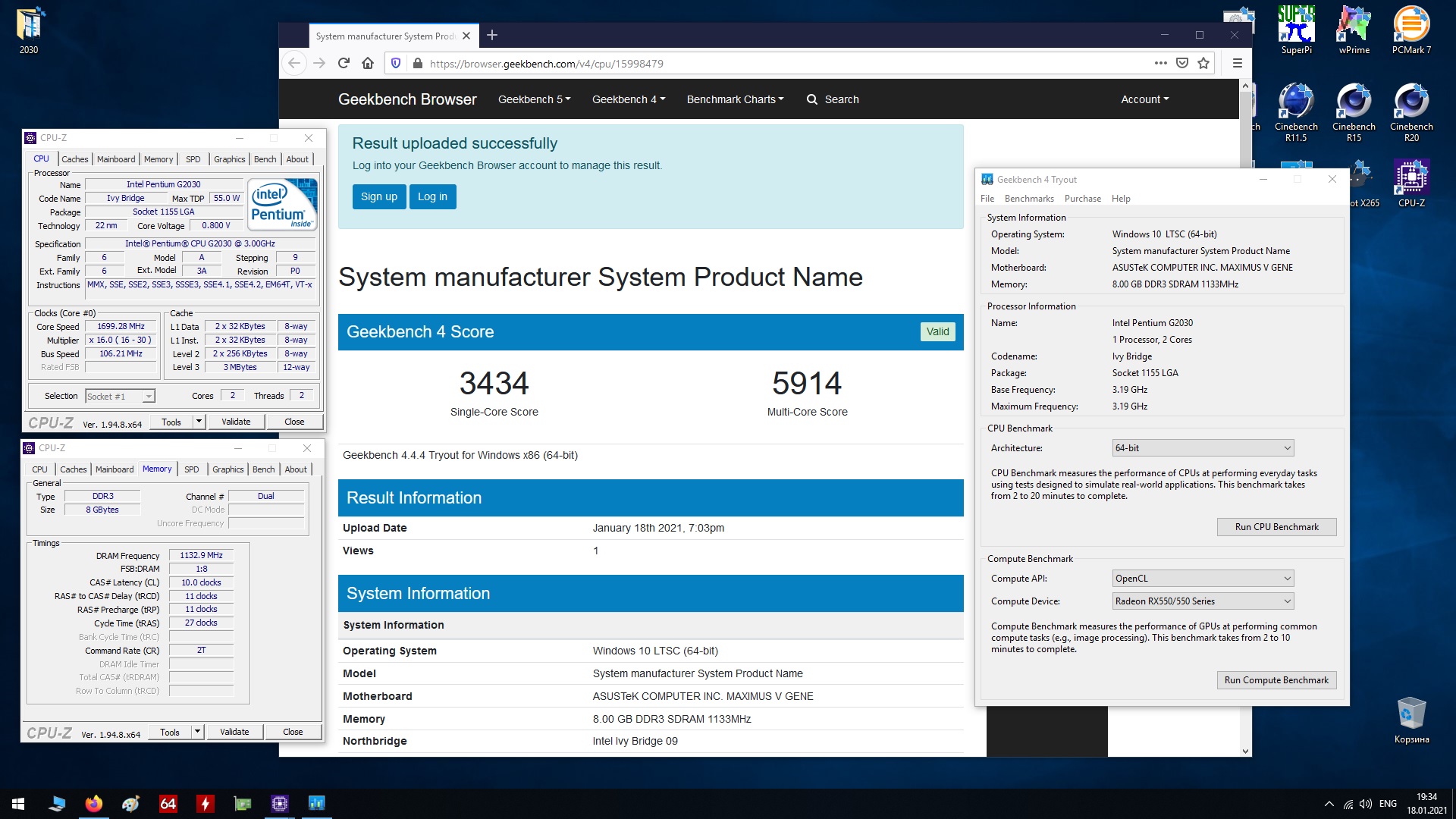Switch to SPD tab in top CPU-Z
The width and height of the screenshot is (1456, 819).
[x=193, y=159]
